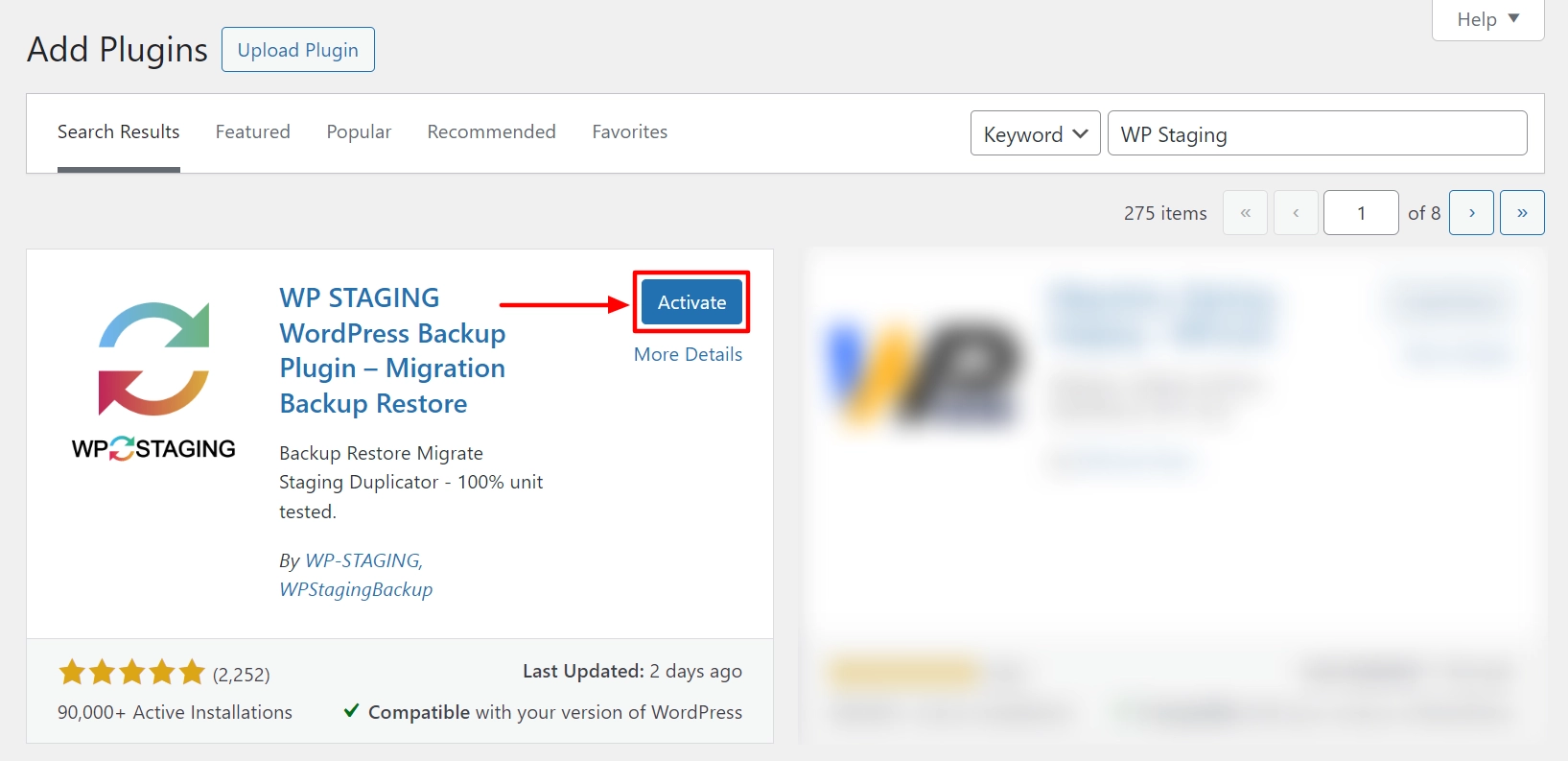The height and width of the screenshot is (761, 1568).
Task: Click the of 8 total pages text
Action: click(x=1424, y=213)
